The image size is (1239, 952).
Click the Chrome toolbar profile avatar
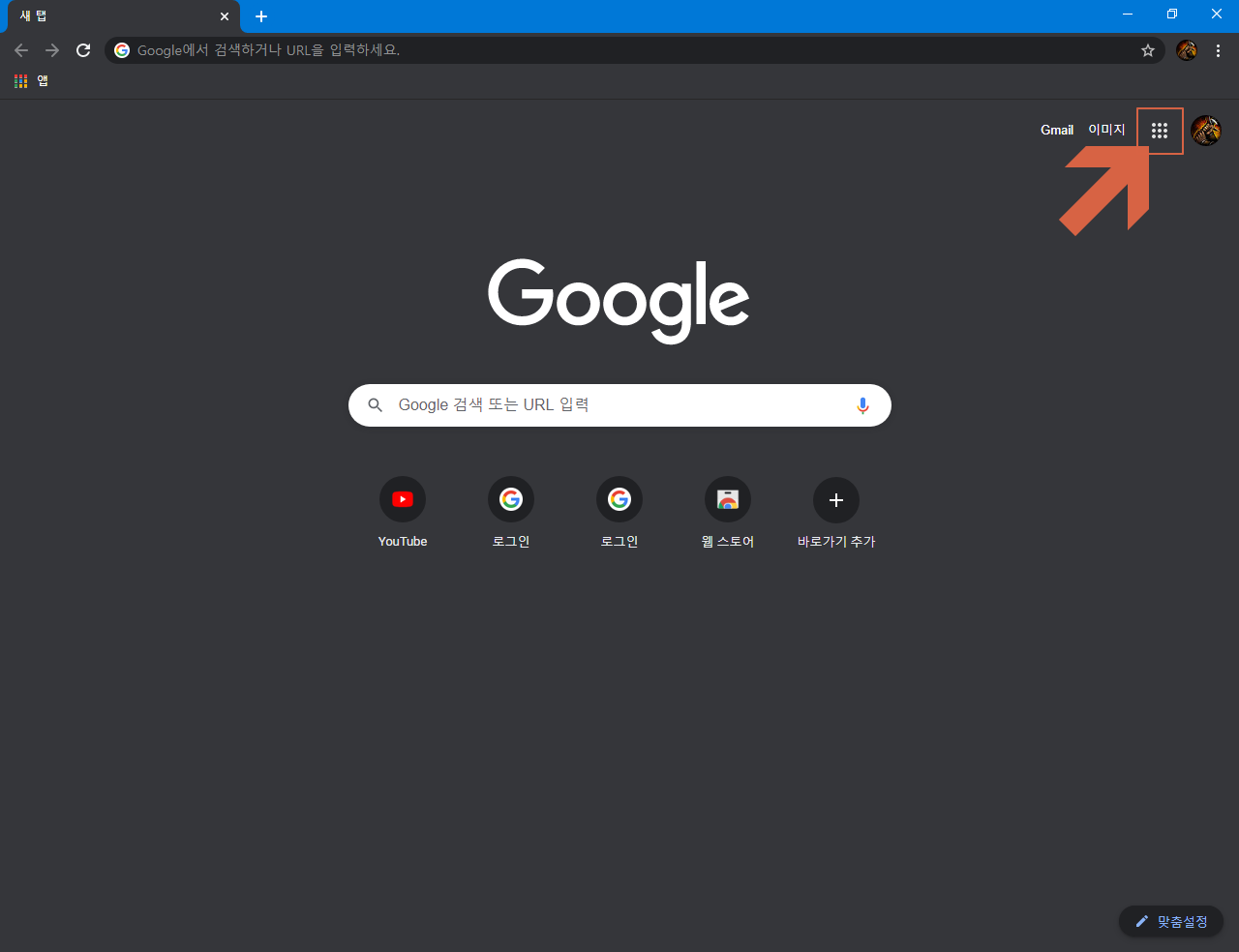pyautogui.click(x=1187, y=50)
